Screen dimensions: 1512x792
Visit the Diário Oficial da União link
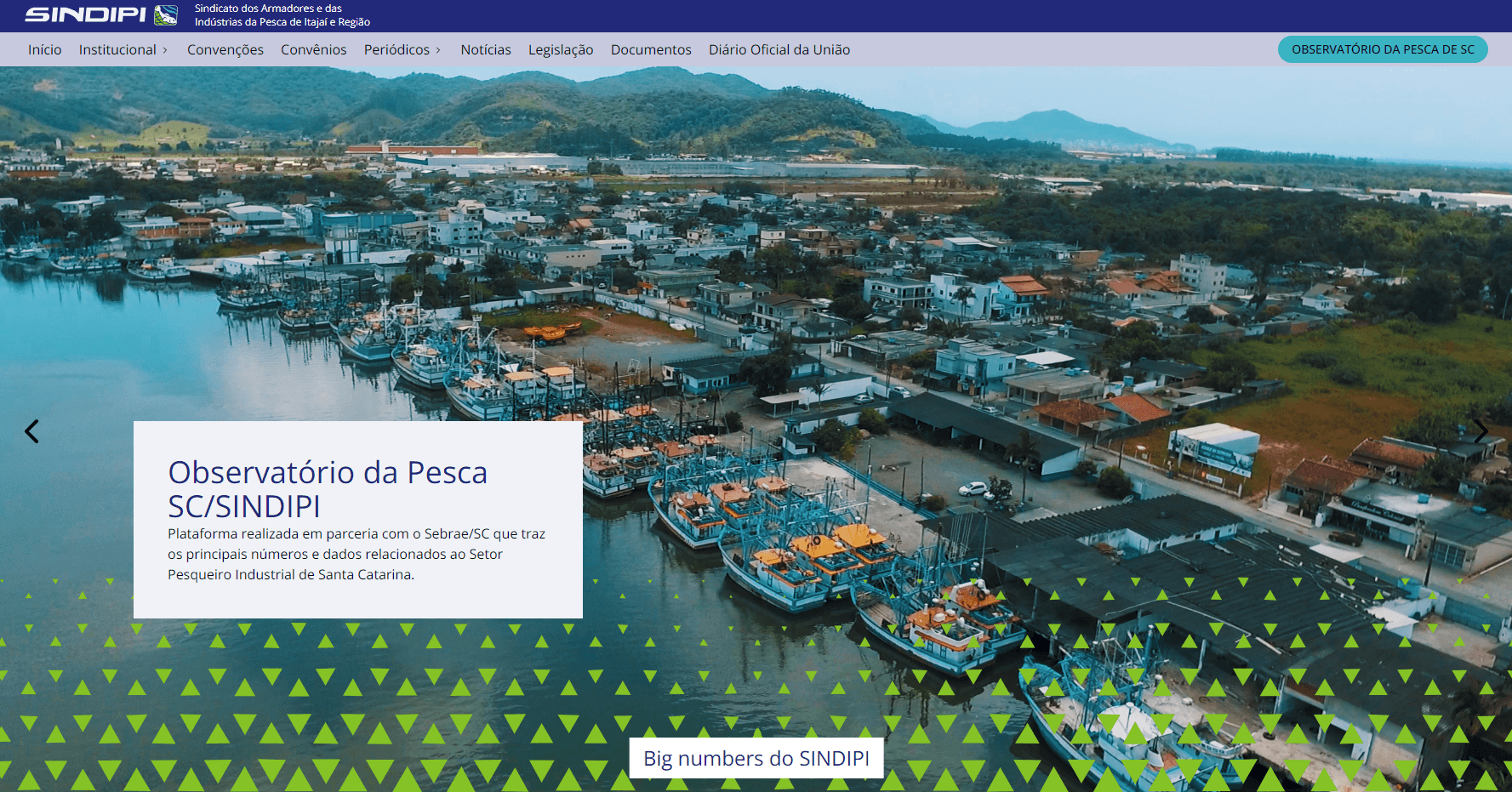click(x=779, y=50)
